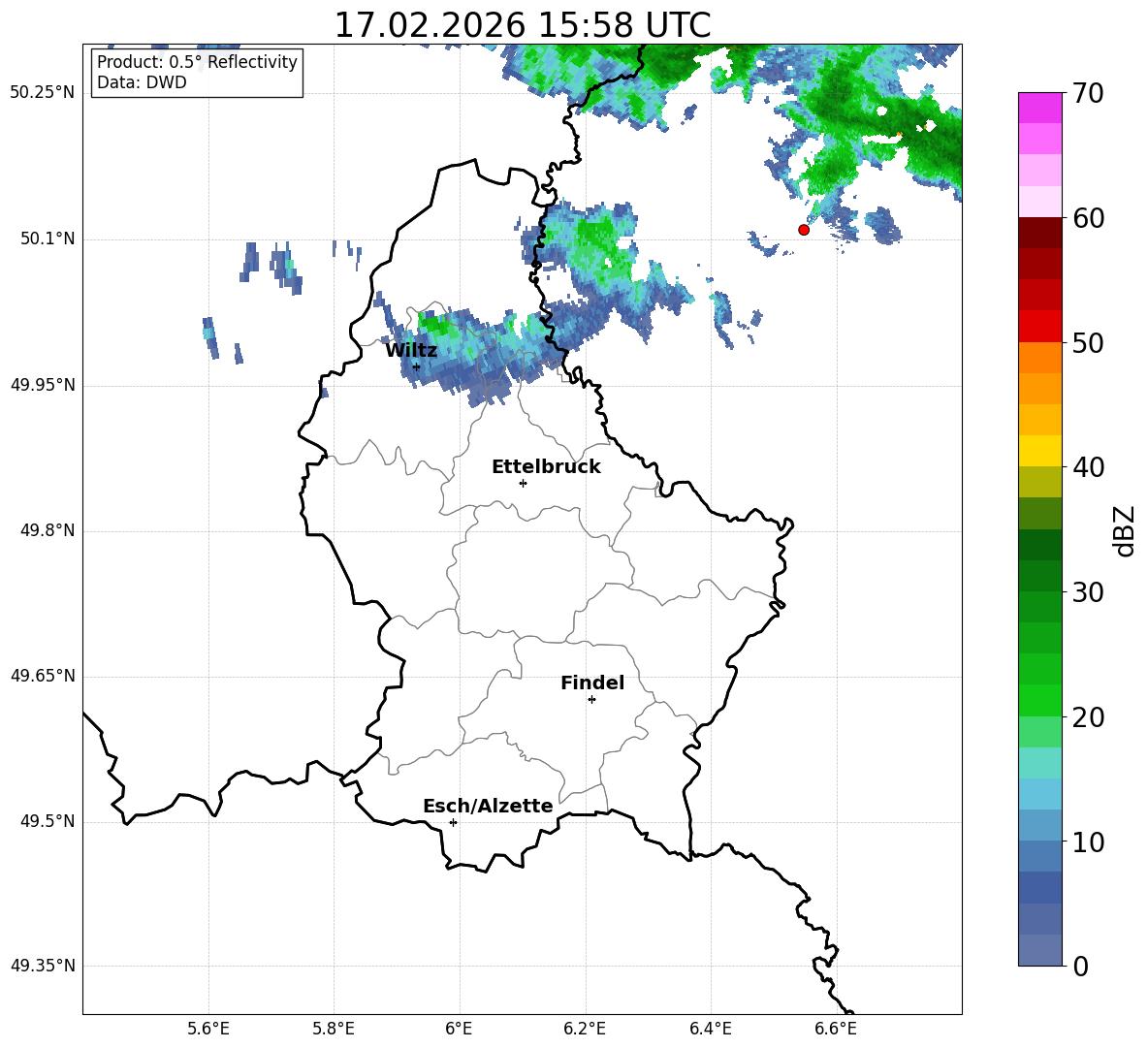Click the Findel station label
Image resolution: width=1148 pixels, height=1048 pixels.
point(592,683)
